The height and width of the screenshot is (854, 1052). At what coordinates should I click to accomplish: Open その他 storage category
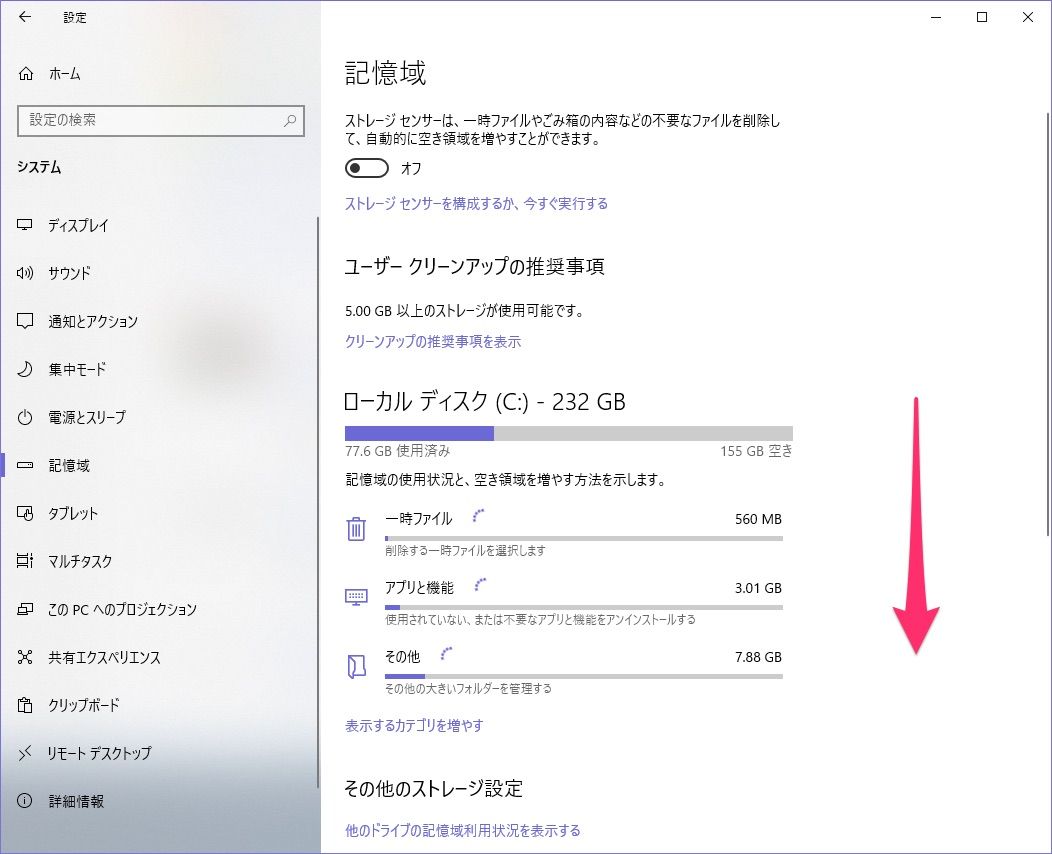tap(564, 671)
